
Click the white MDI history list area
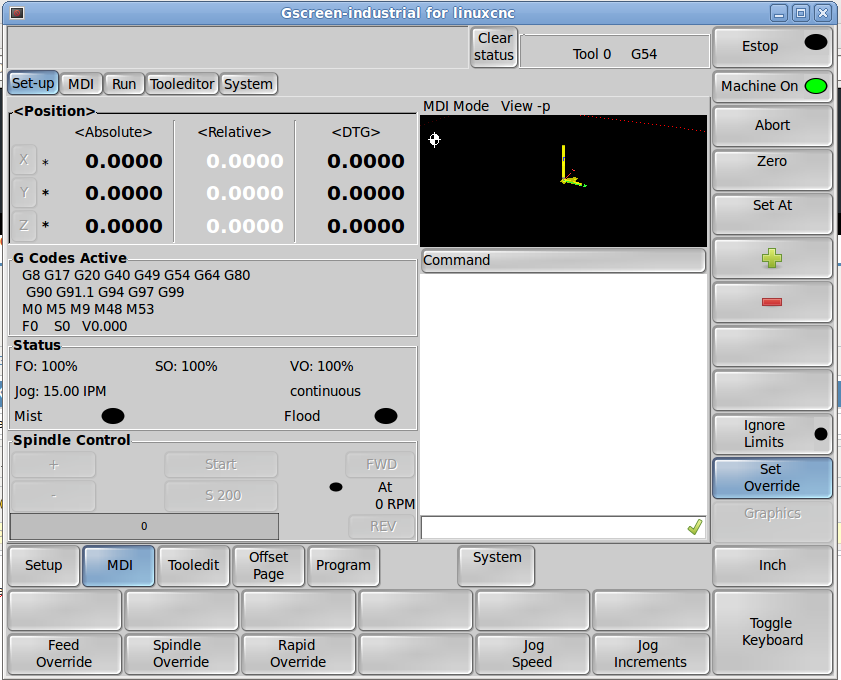pos(563,394)
